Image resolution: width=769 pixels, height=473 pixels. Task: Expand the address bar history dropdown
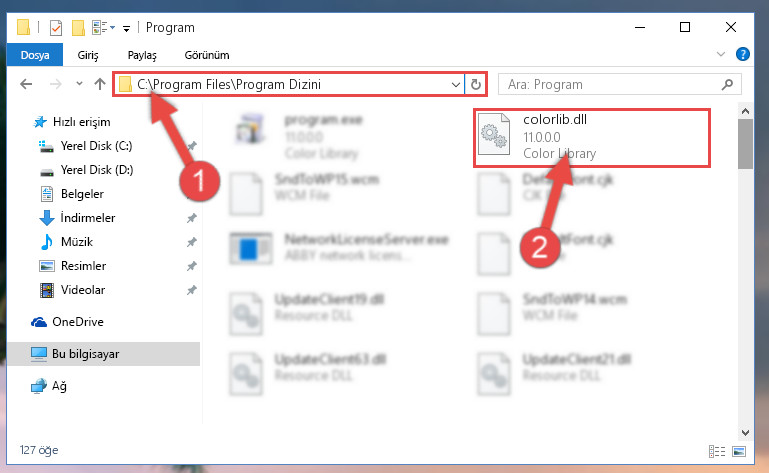pyautogui.click(x=456, y=84)
